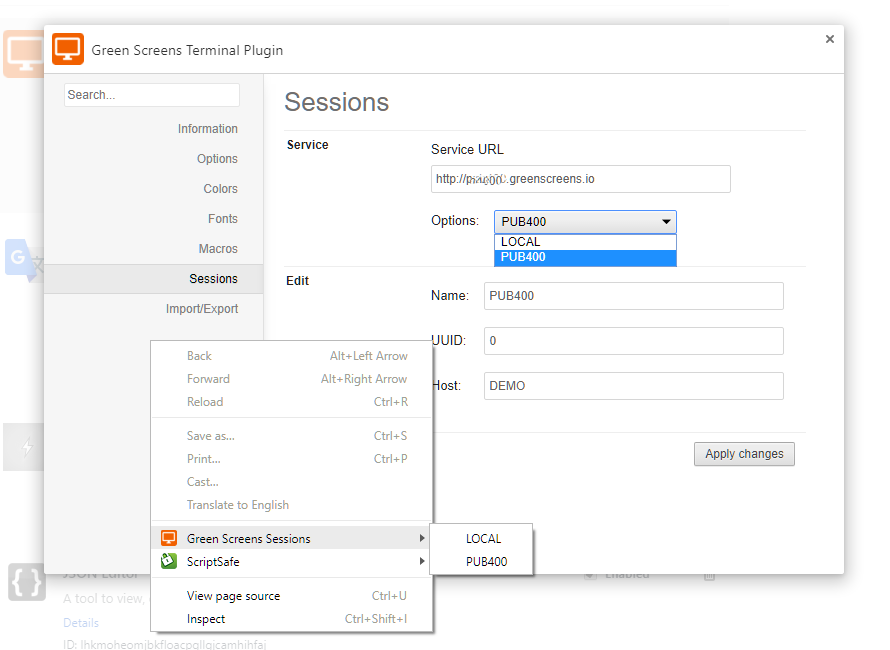The image size is (890, 650).
Task: Open the Information settings section
Action: click(x=207, y=129)
